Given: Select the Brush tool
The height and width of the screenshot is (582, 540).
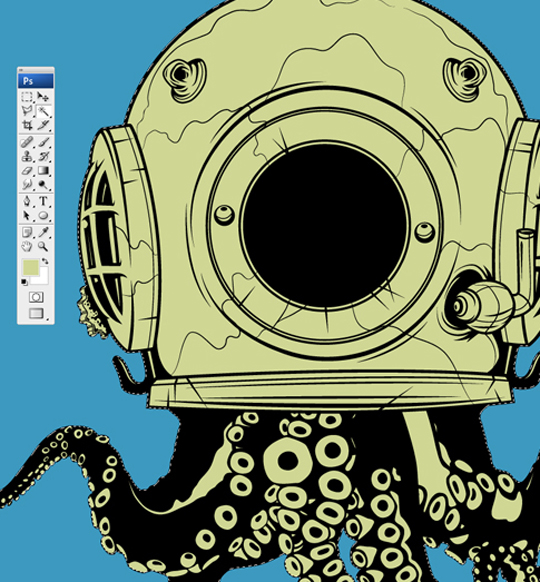Looking at the screenshot, I should pyautogui.click(x=43, y=143).
